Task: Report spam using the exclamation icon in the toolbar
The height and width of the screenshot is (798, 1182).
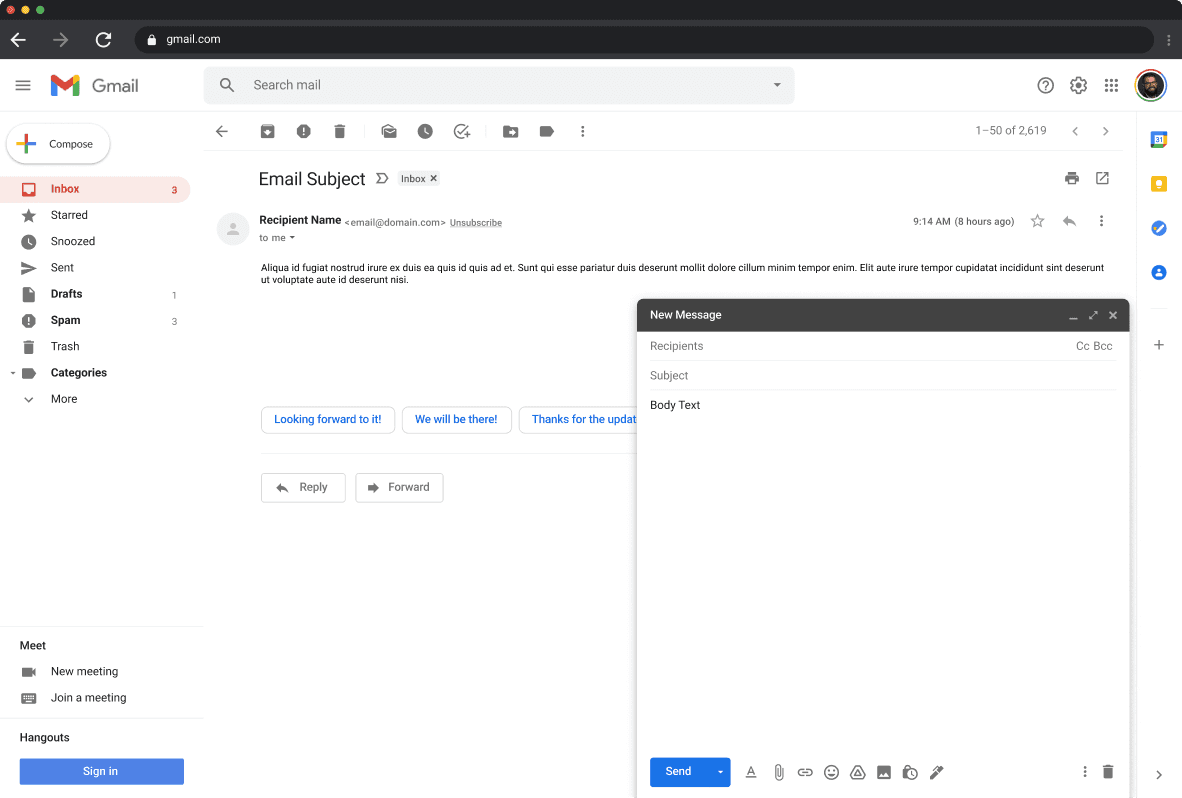Action: click(x=304, y=132)
